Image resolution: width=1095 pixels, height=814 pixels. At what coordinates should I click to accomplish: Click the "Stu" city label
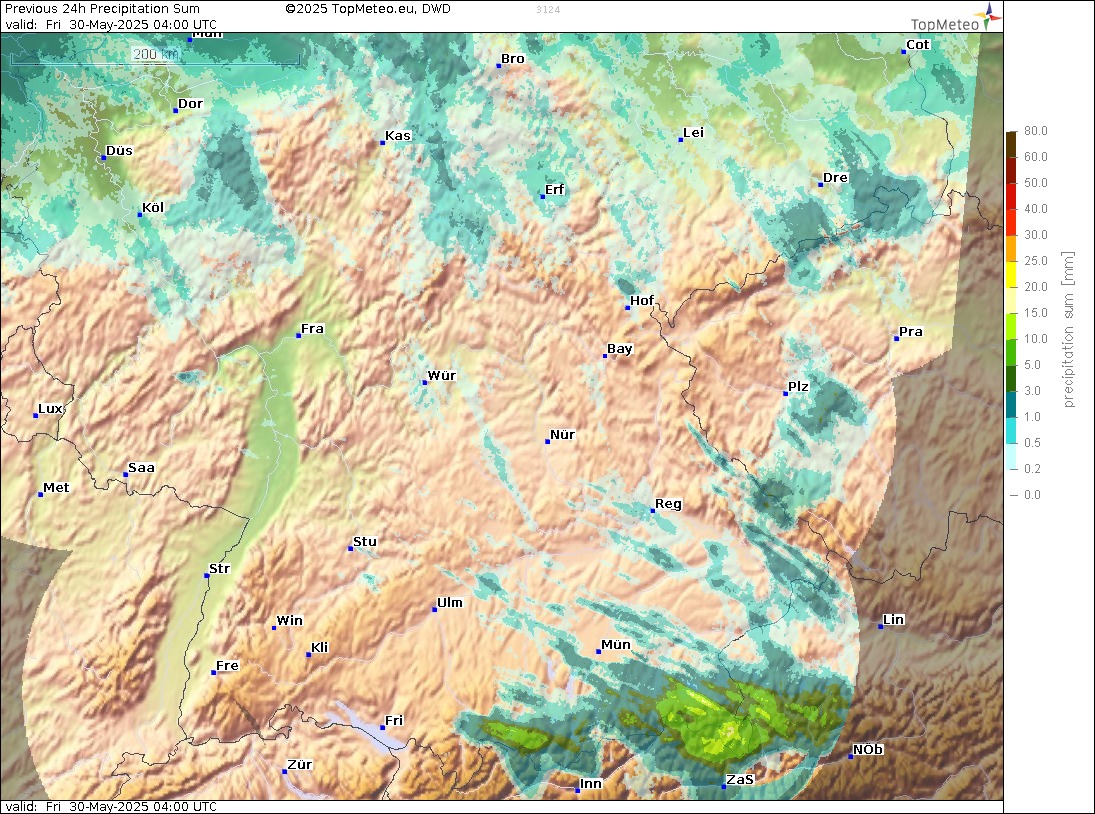coord(365,542)
